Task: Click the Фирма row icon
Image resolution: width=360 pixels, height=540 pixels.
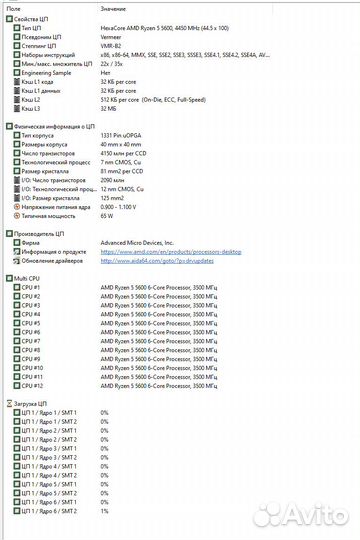Action: 17,243
